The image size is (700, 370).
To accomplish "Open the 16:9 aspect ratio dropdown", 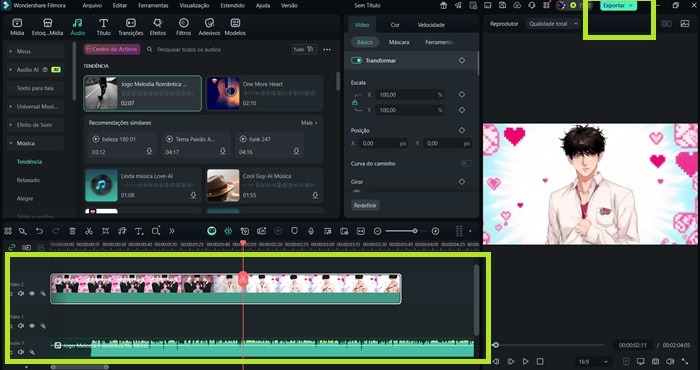I will pos(593,361).
